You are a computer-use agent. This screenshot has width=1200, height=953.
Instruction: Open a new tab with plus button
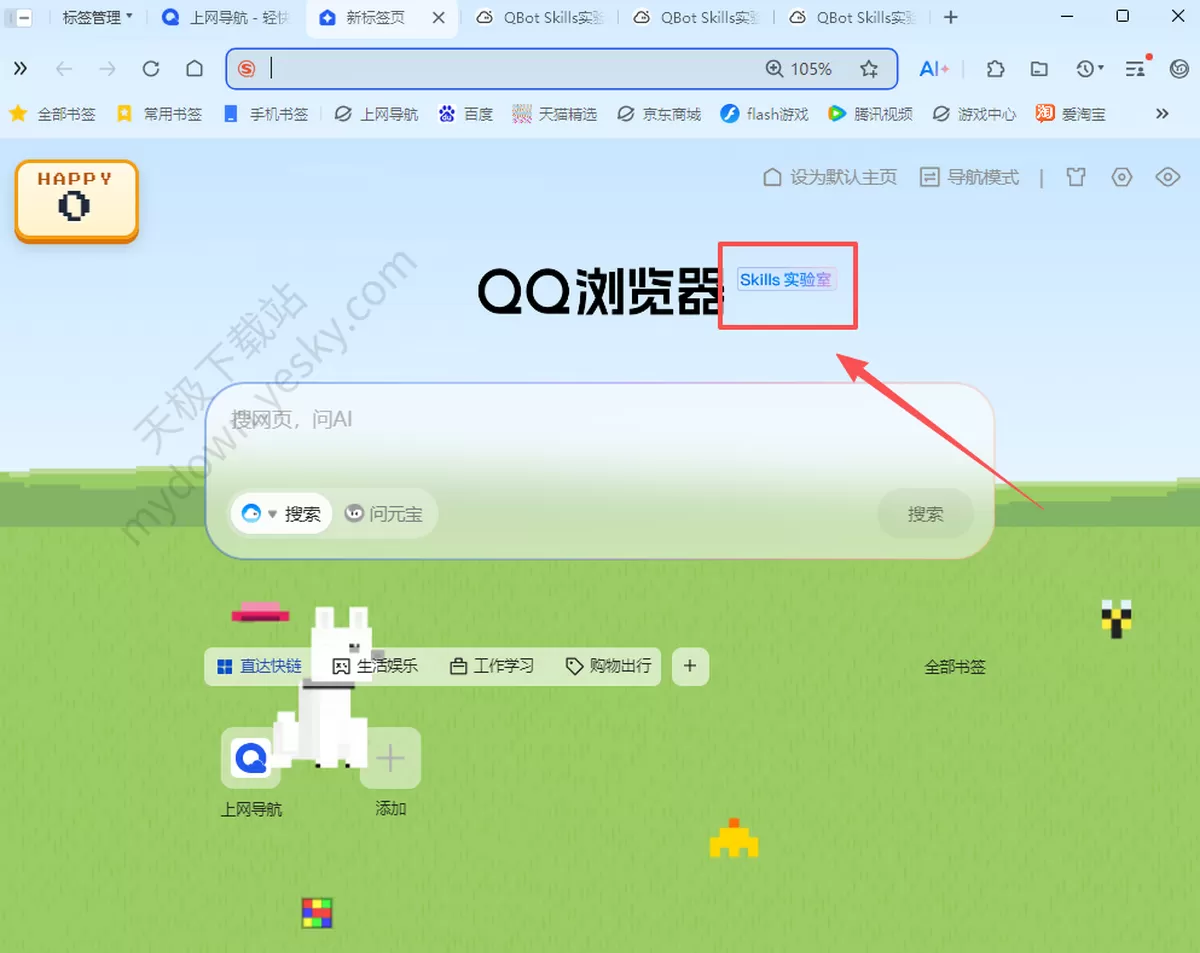pyautogui.click(x=951, y=17)
